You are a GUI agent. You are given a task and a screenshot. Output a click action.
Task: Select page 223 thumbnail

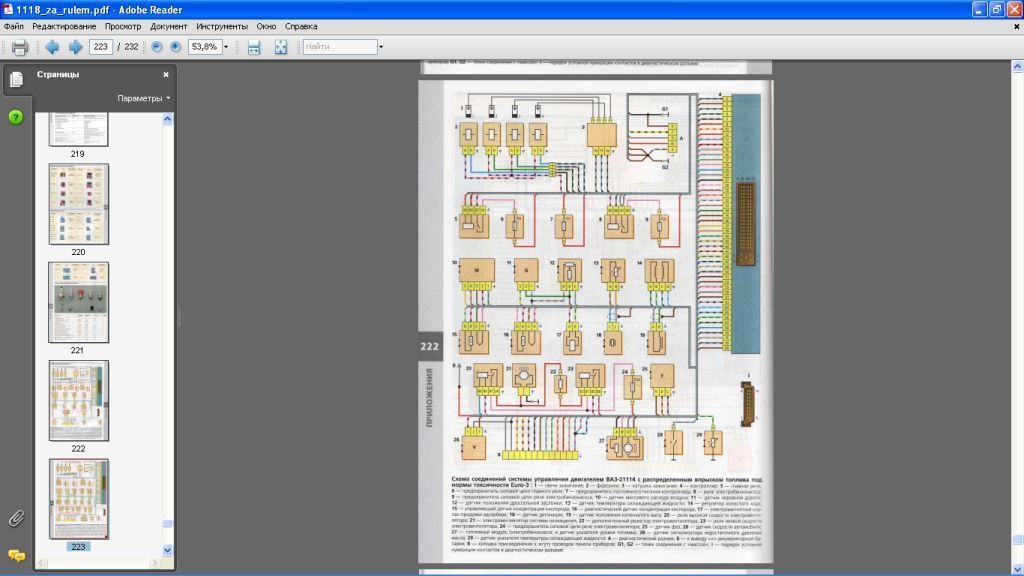click(78, 499)
